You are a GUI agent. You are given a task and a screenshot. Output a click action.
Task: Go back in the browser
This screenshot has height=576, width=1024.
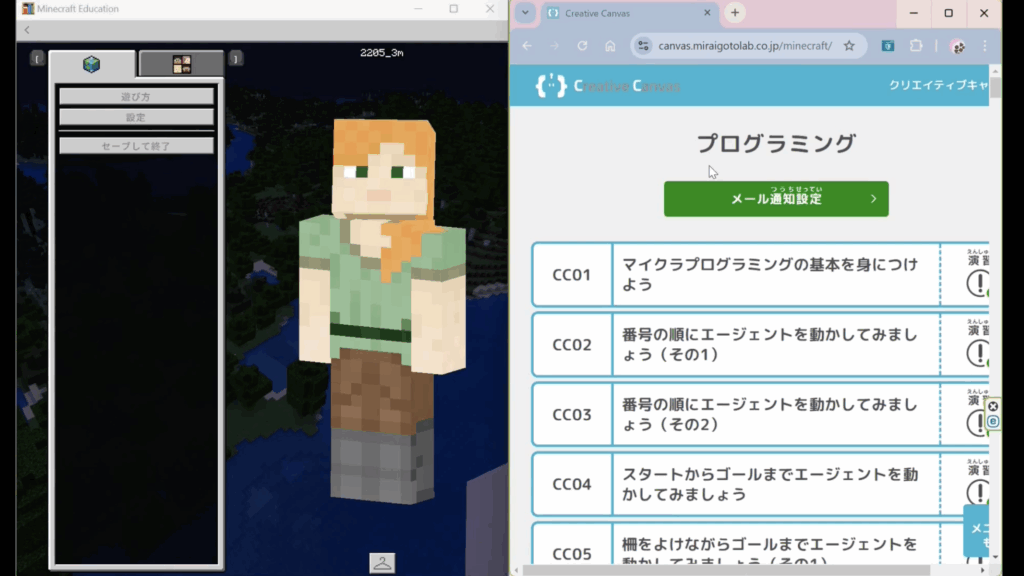click(x=527, y=46)
